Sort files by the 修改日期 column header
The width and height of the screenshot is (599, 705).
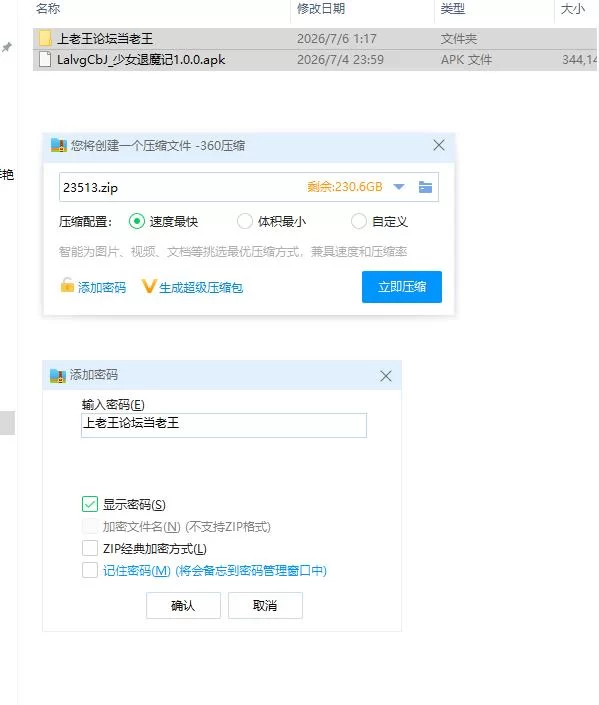[x=321, y=9]
